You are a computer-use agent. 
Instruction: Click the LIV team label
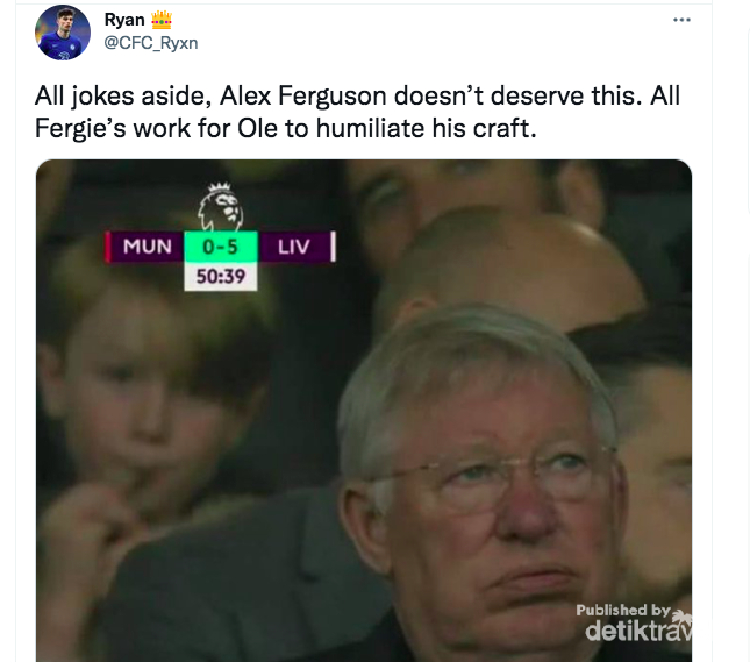click(293, 247)
